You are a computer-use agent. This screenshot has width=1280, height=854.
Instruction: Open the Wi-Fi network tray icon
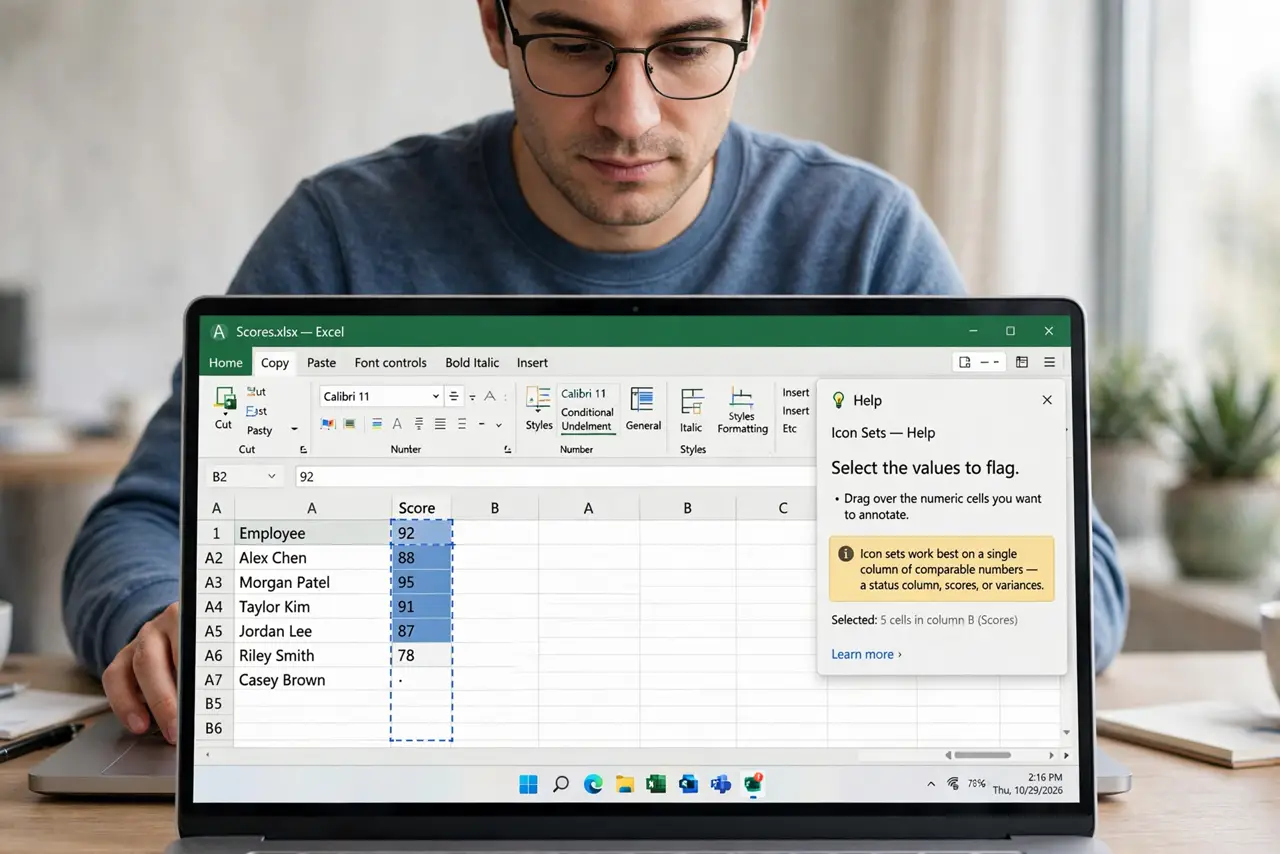tap(953, 784)
